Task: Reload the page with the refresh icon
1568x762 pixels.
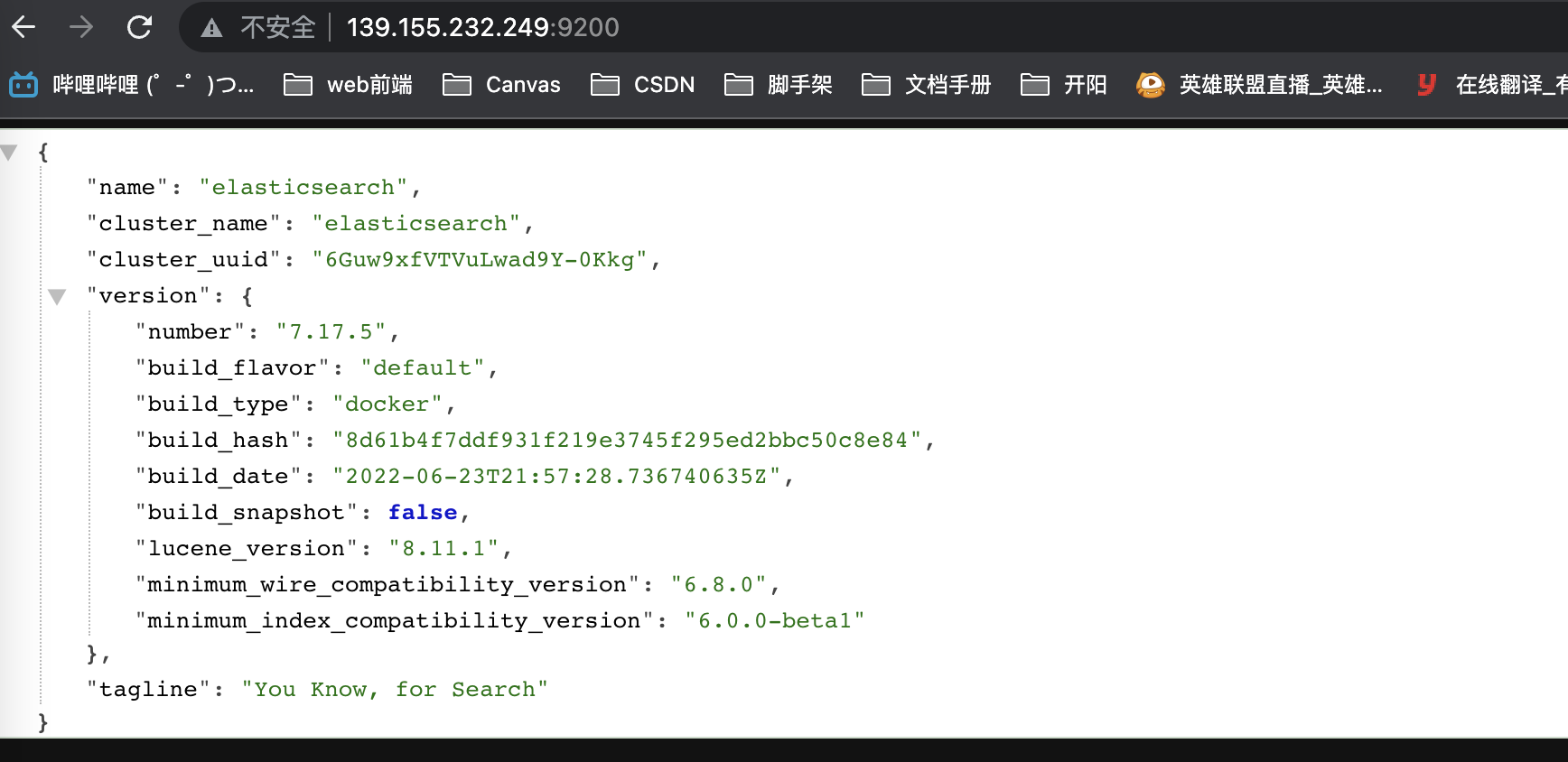Action: point(139,27)
